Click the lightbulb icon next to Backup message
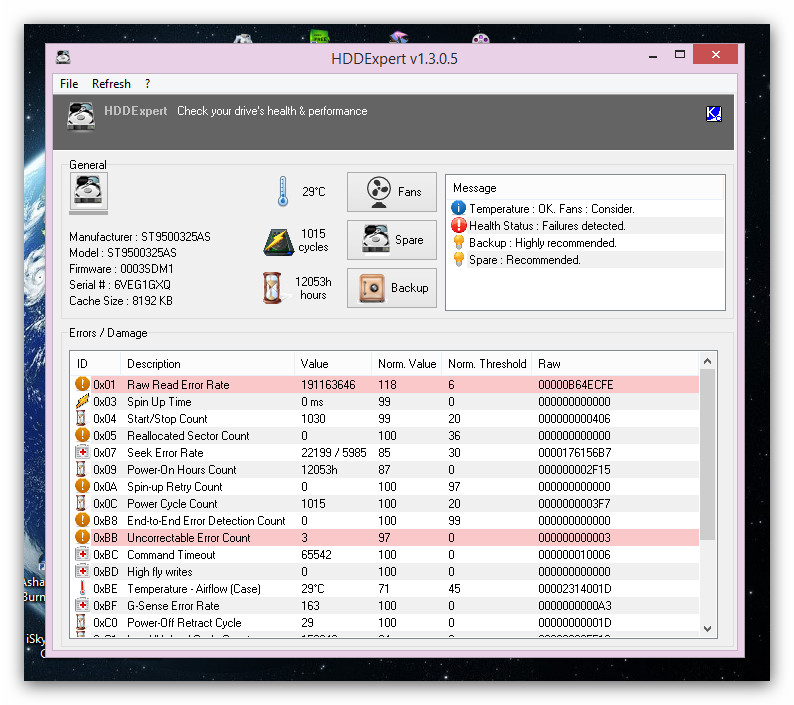Screen dimensions: 794x705 458,242
